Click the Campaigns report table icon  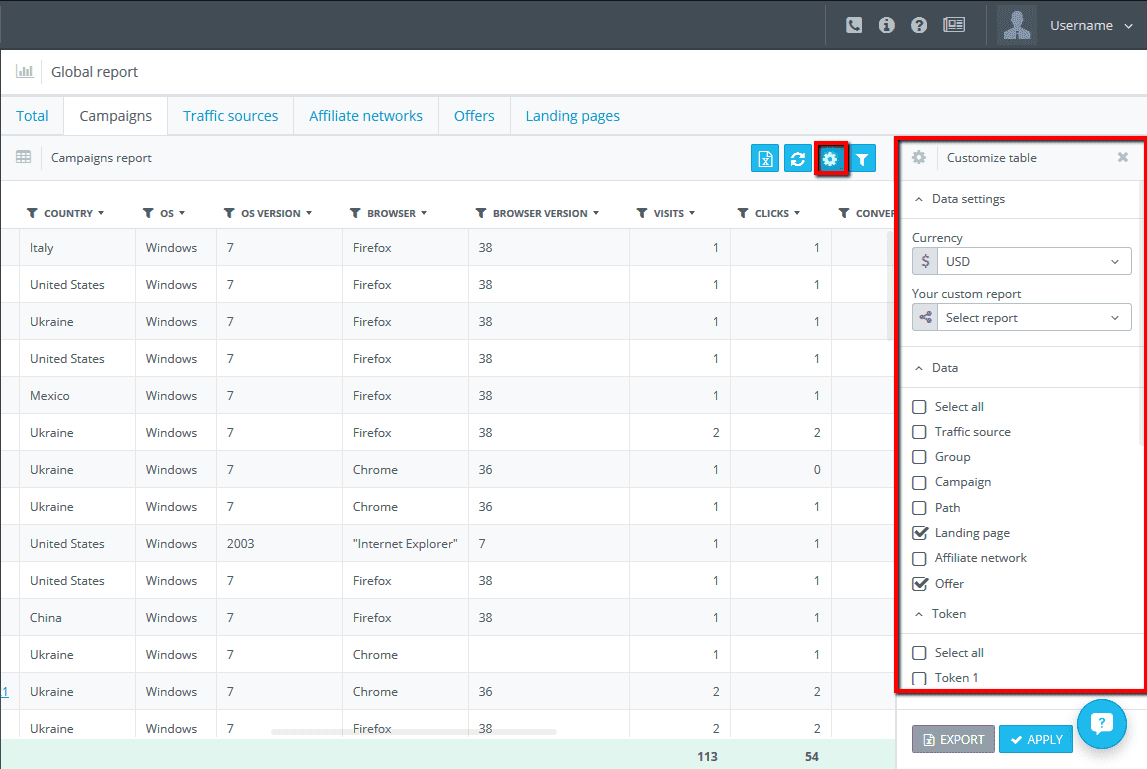pos(23,157)
